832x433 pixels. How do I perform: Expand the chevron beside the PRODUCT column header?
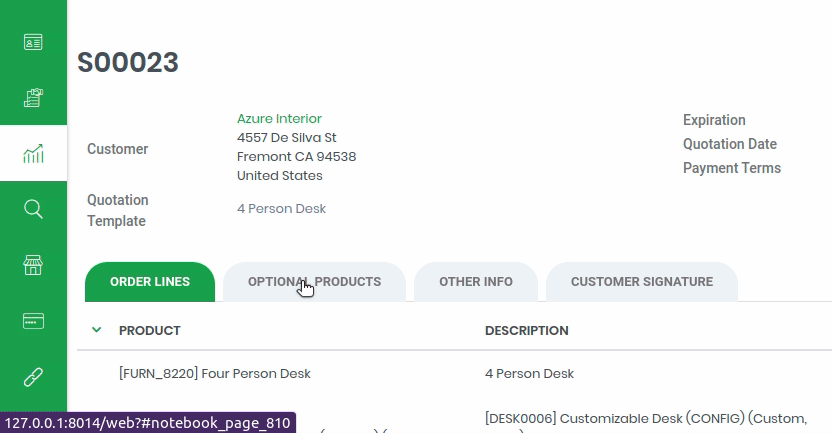click(x=97, y=330)
